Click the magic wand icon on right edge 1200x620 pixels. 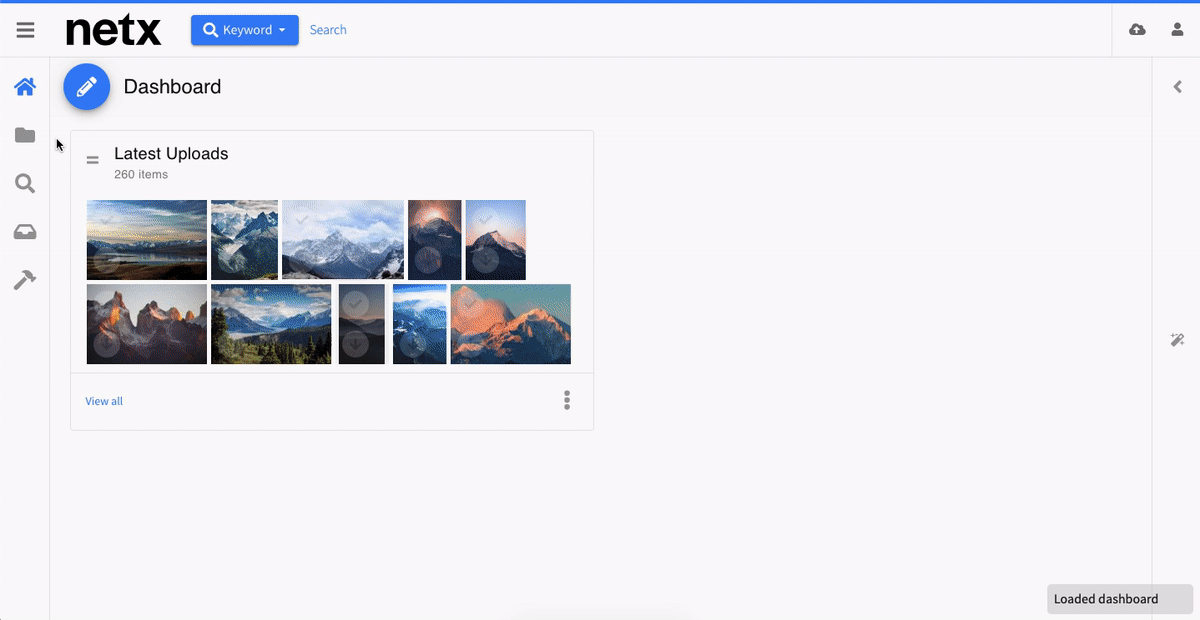pos(1177,340)
